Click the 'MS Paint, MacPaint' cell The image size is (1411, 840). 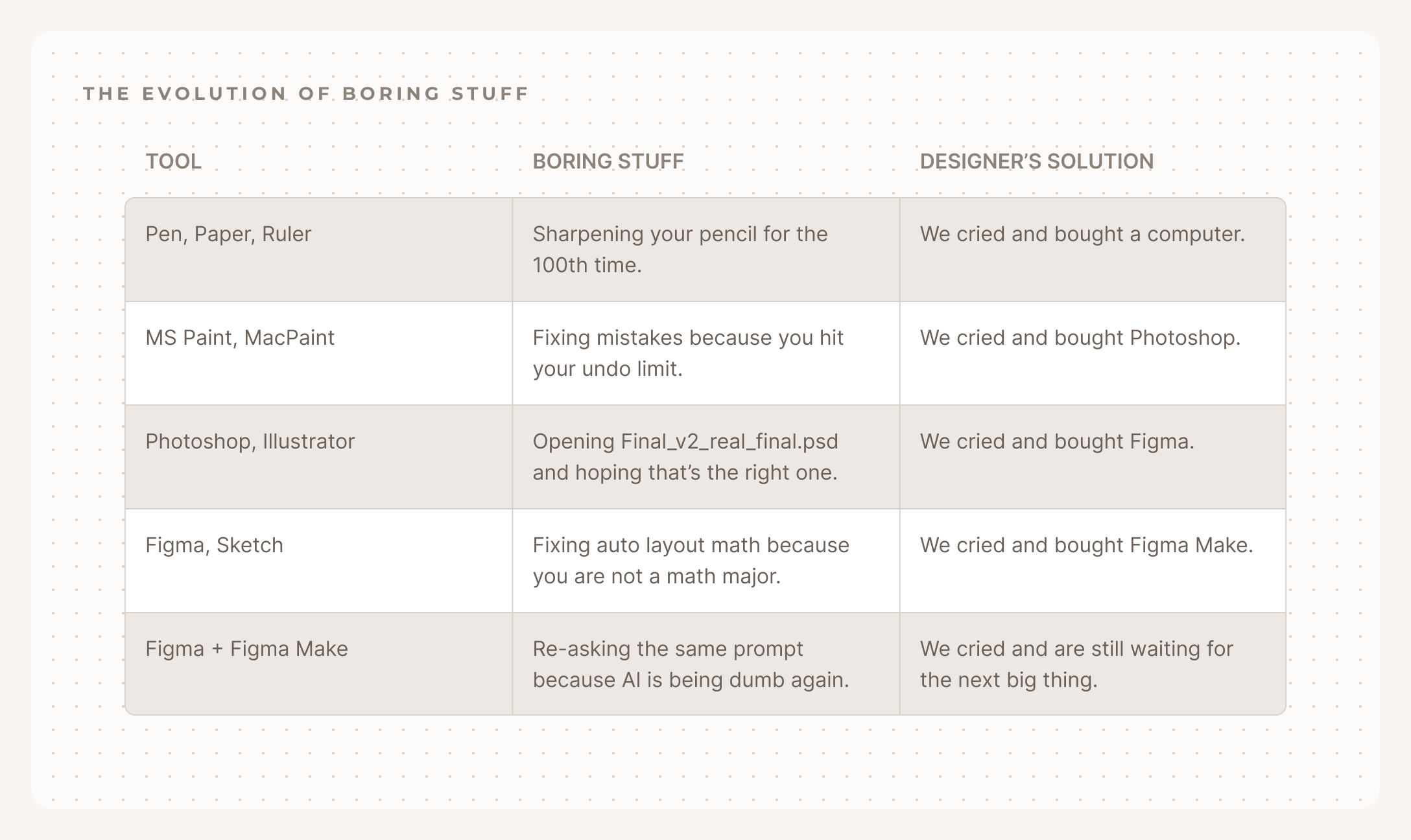click(240, 338)
